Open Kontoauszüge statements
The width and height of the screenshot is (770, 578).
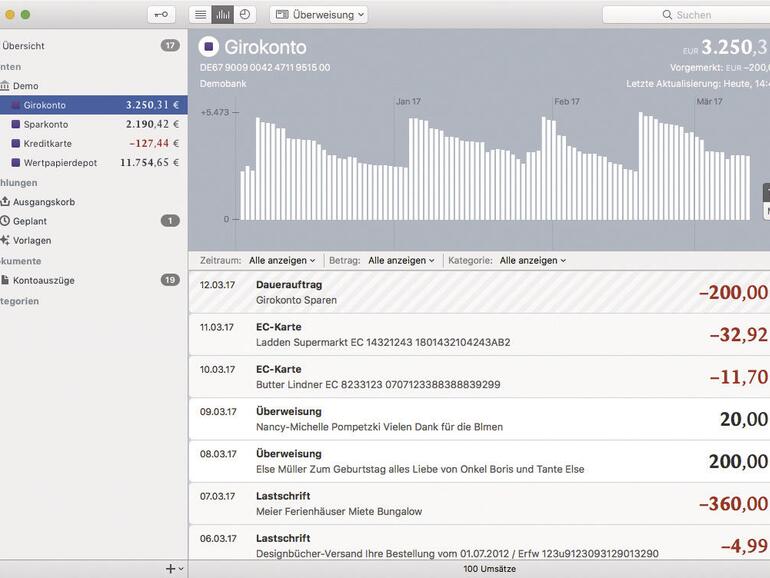pos(93,280)
